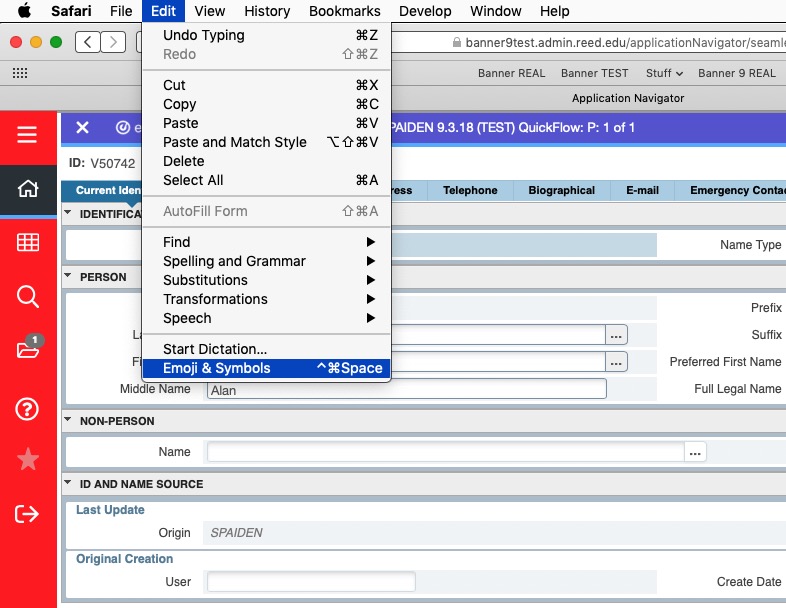Open the hamburger menu in red sidebar
Viewport: 786px width, 608px height.
(x=27, y=134)
